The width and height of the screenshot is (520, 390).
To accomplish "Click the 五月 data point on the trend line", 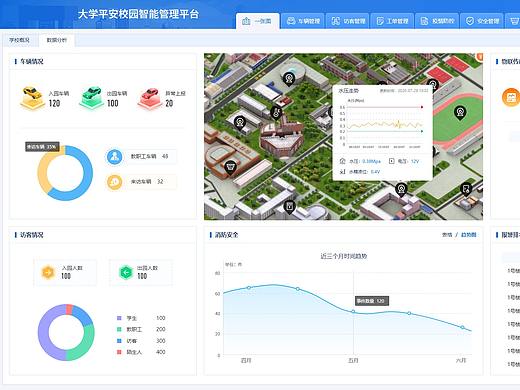I will 353,312.
